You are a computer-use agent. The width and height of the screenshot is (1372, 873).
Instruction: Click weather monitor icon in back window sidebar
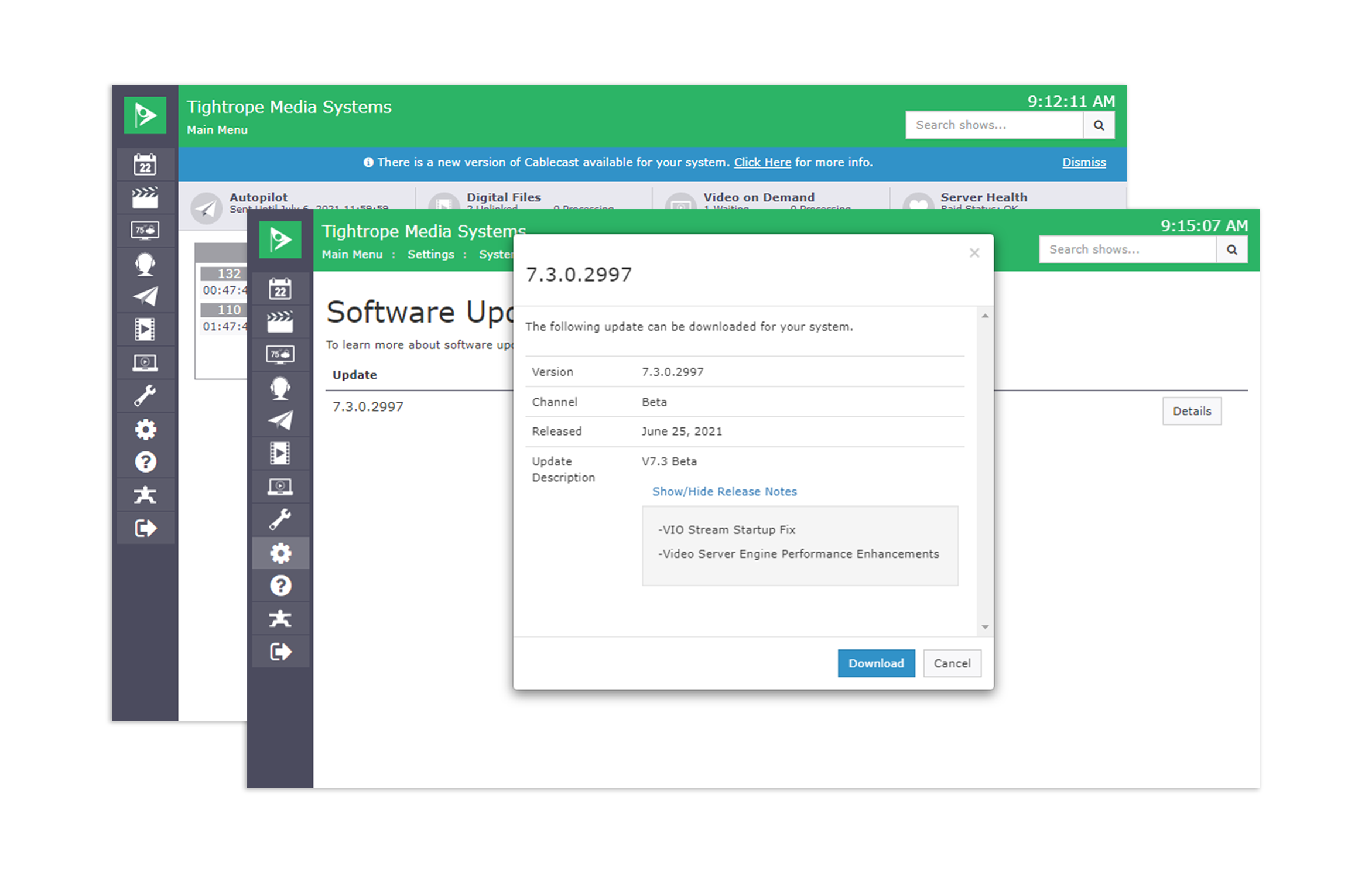pyautogui.click(x=145, y=231)
